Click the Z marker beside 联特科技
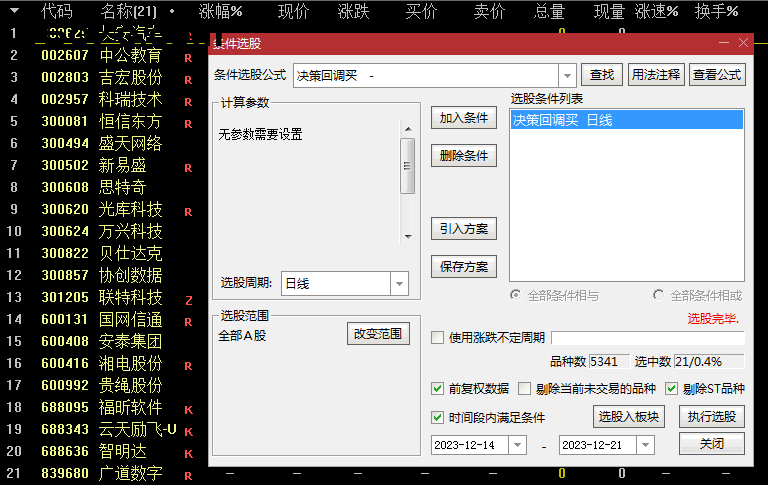Viewport: 768px width, 485px height. (x=189, y=300)
